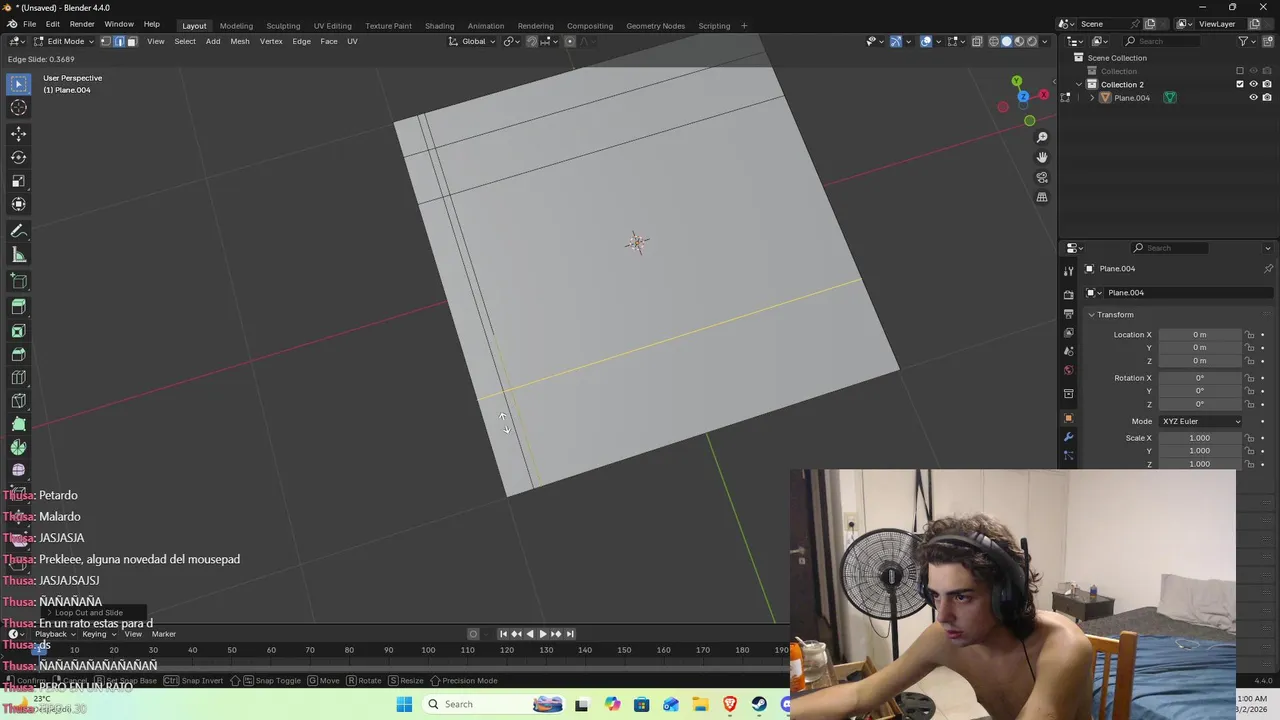
Task: Open the Scene properties tab
Action: (x=1068, y=351)
